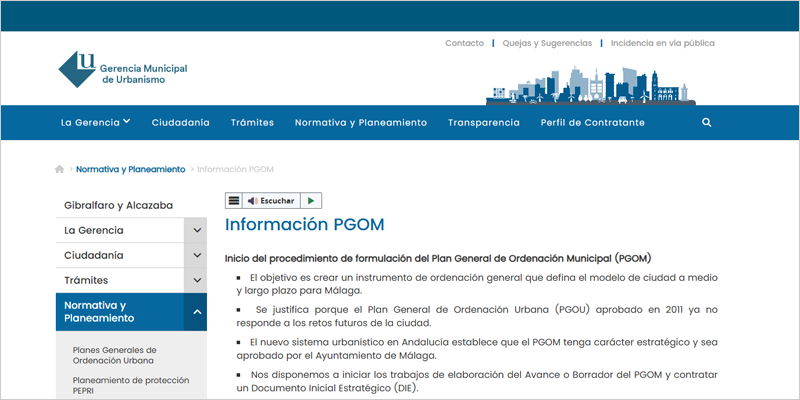Image resolution: width=800 pixels, height=400 pixels.
Task: Expand La Gerencia sidebar chevron
Action: [x=197, y=231]
